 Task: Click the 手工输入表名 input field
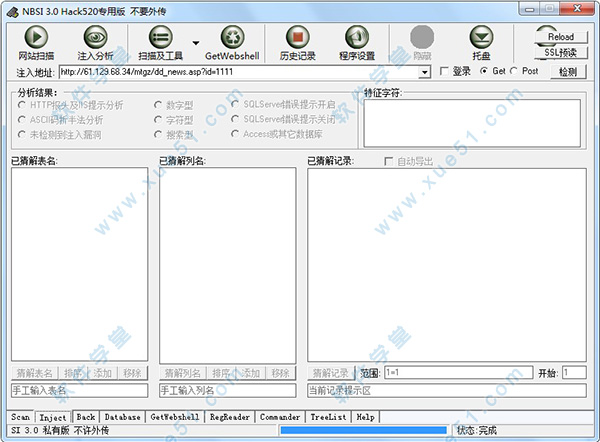pyautogui.click(x=80, y=391)
